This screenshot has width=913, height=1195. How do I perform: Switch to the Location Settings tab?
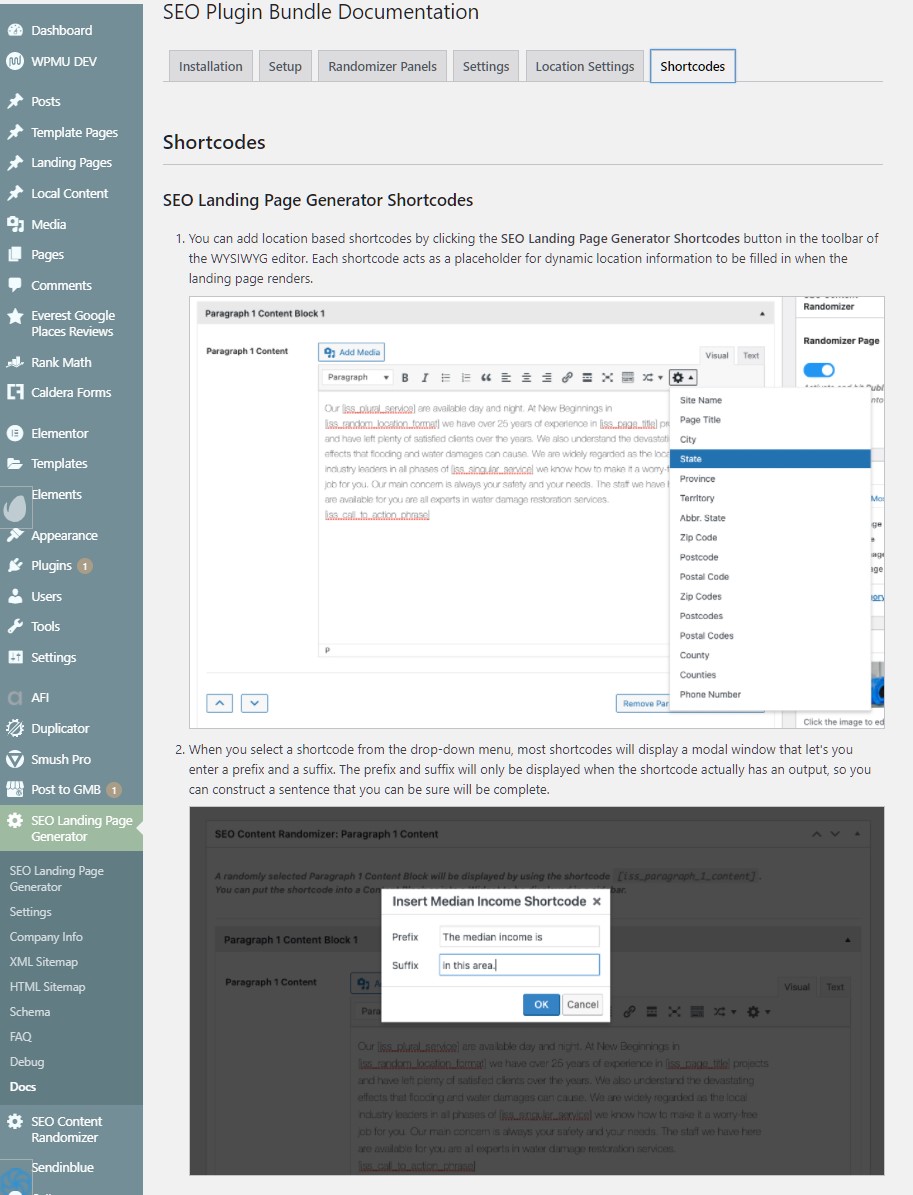(x=585, y=66)
